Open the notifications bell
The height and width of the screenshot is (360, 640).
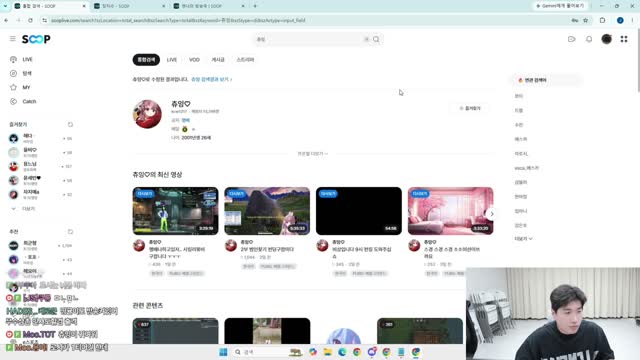589,39
